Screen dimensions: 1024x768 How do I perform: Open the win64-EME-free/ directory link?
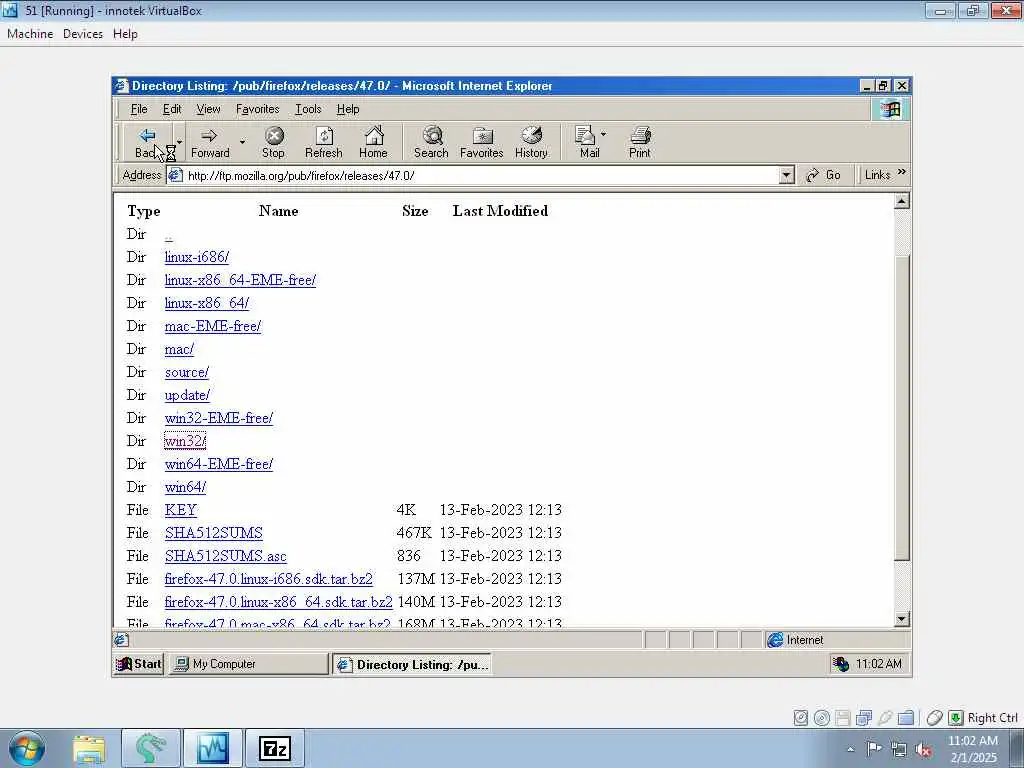[x=219, y=464]
